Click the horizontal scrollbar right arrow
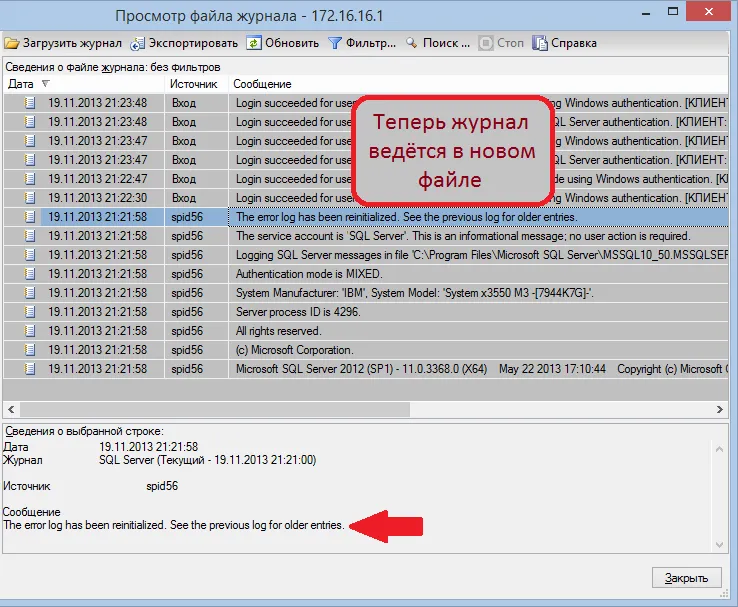Screen dimensions: 738x607 click(720, 409)
